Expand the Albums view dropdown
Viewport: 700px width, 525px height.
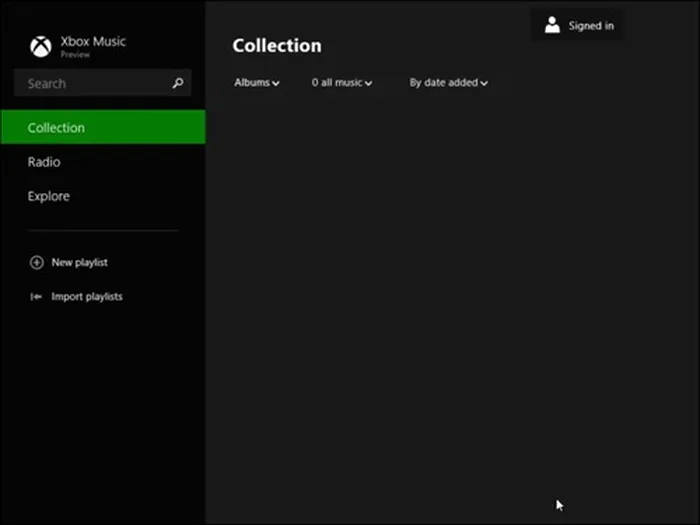tap(257, 83)
